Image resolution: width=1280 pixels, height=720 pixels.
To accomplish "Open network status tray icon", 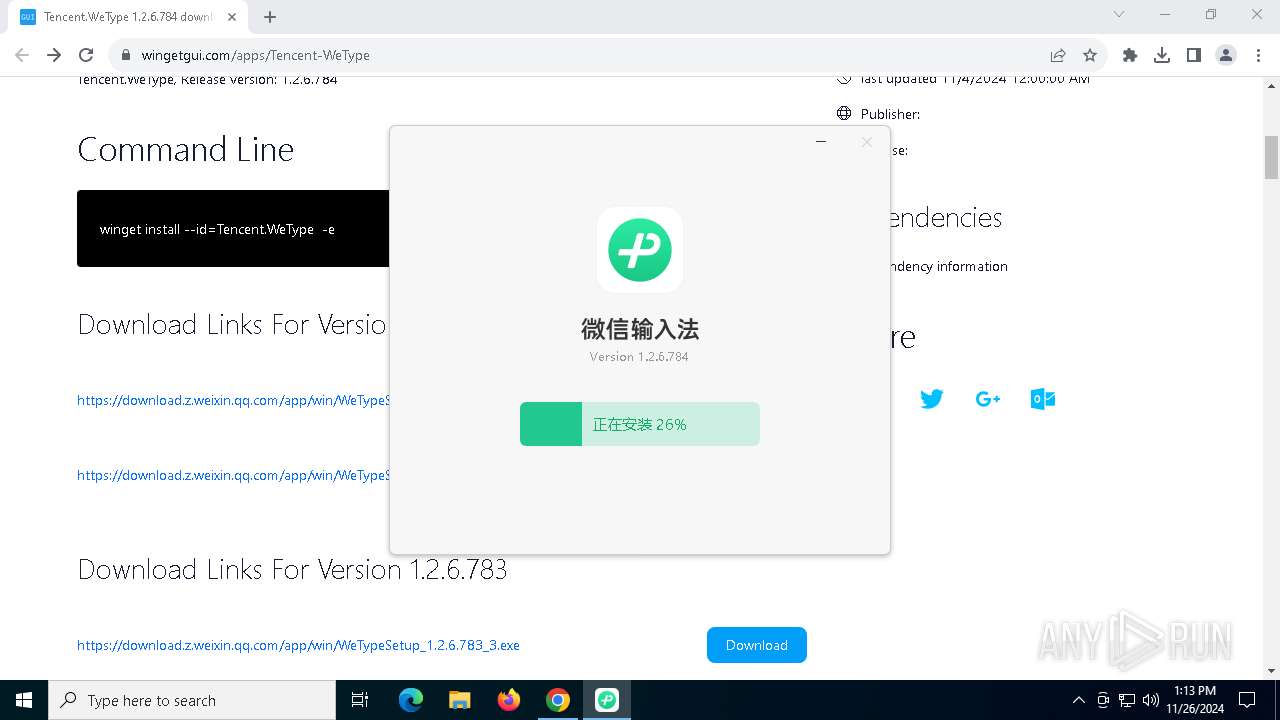I will click(x=1127, y=700).
